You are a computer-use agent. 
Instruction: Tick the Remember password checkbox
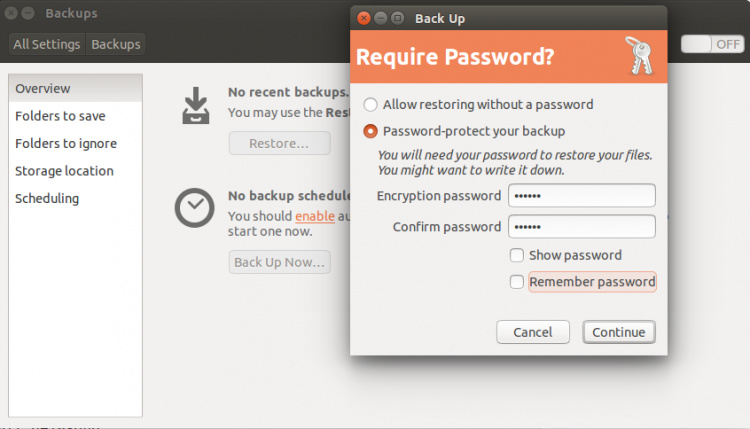516,282
